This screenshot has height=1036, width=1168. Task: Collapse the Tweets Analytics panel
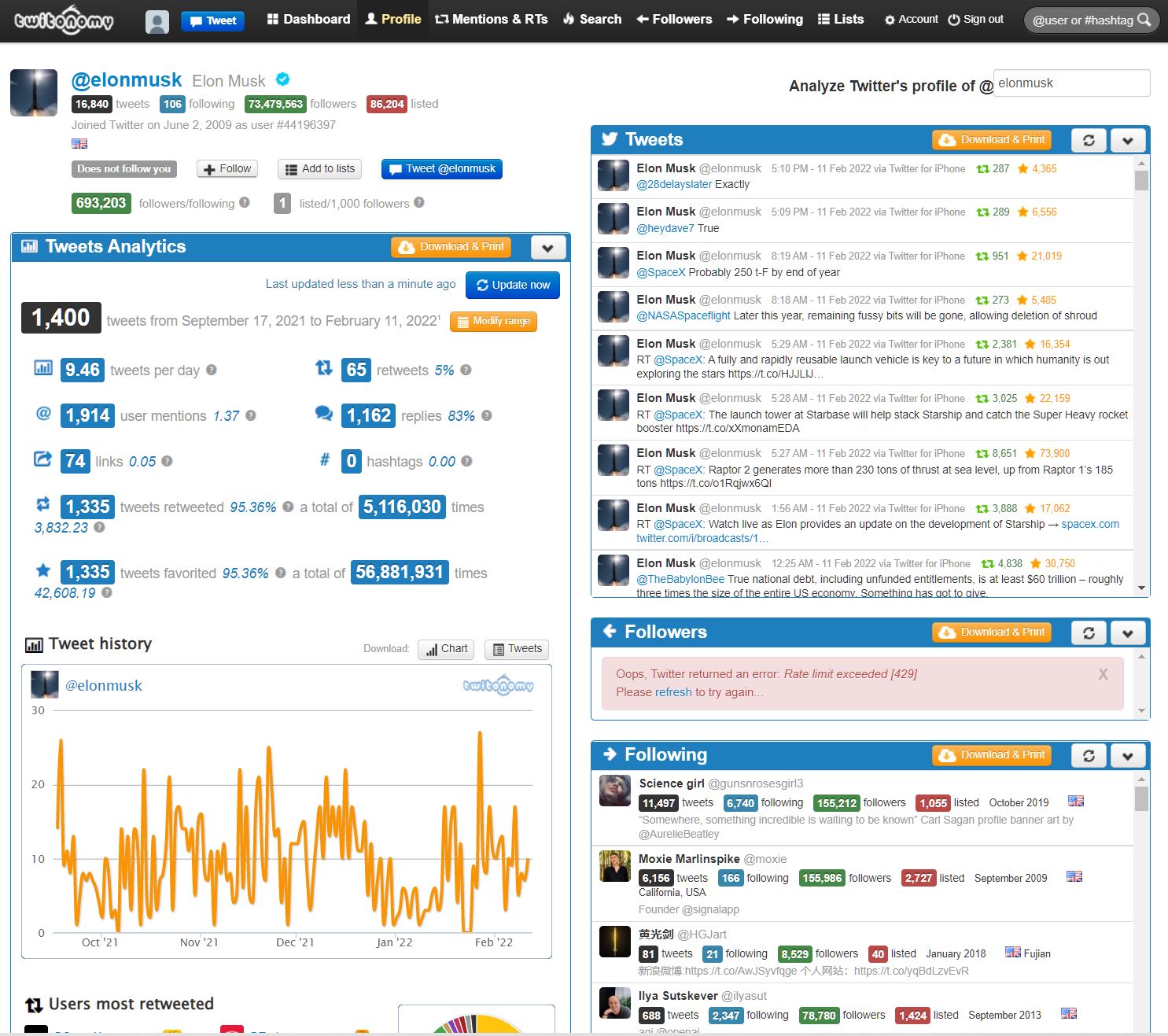[548, 247]
